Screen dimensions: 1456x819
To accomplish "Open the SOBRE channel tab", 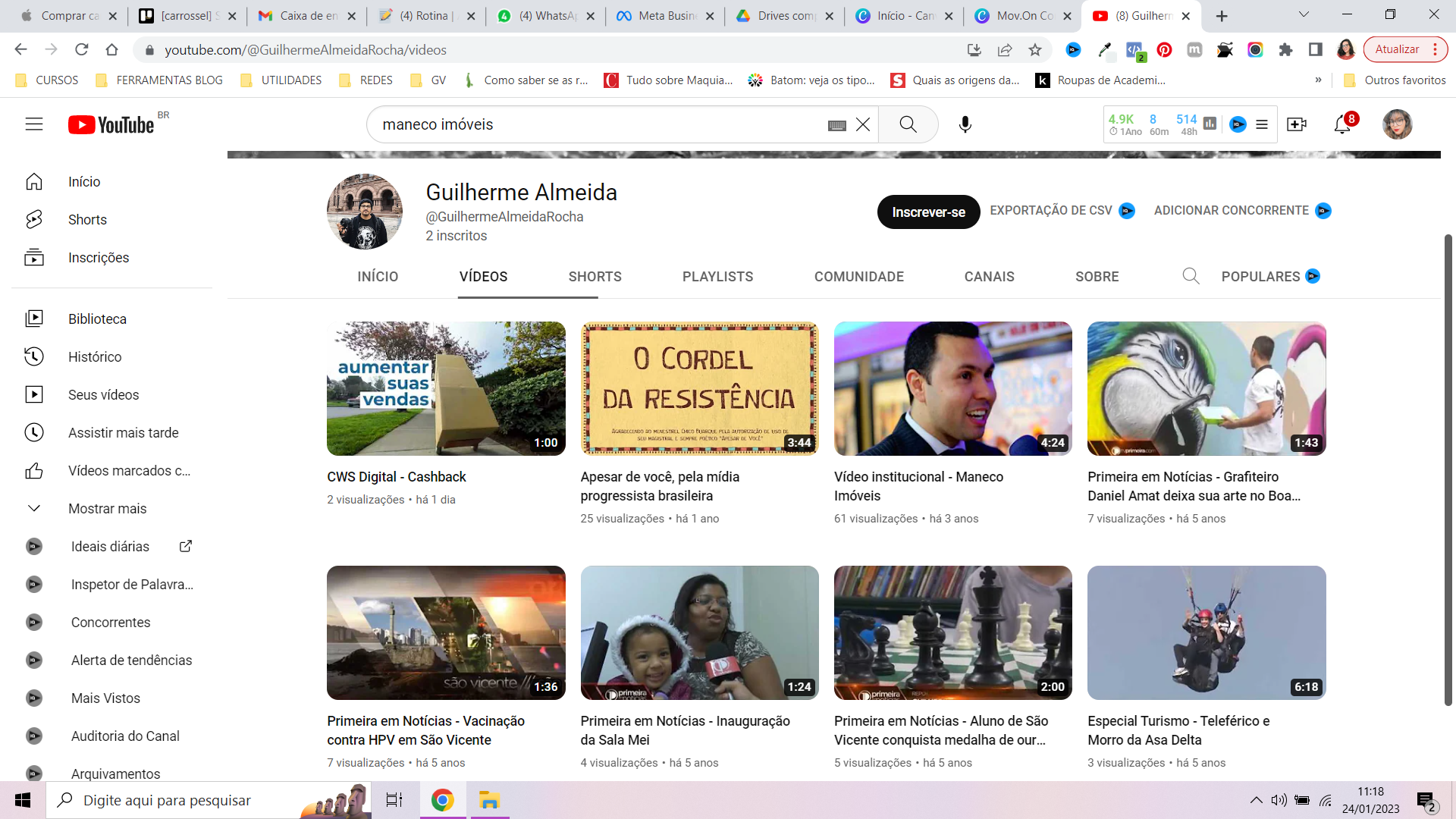I will coord(1097,277).
